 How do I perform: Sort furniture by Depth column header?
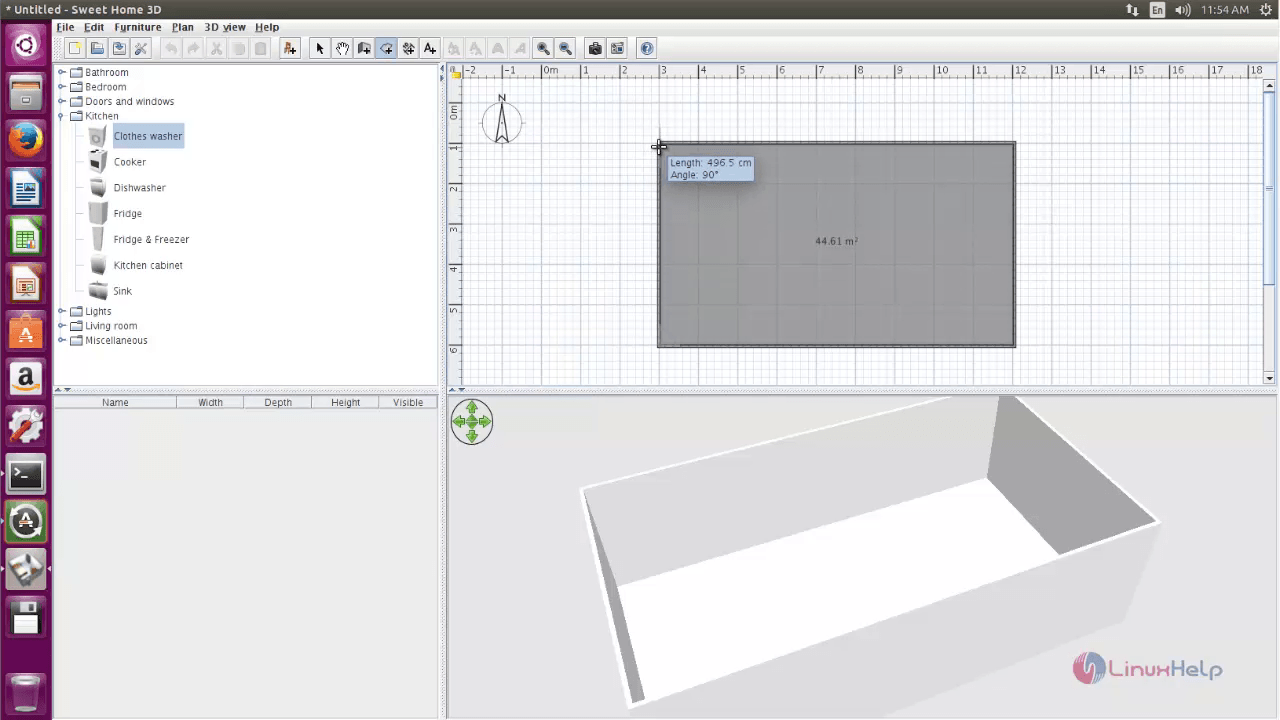(278, 402)
